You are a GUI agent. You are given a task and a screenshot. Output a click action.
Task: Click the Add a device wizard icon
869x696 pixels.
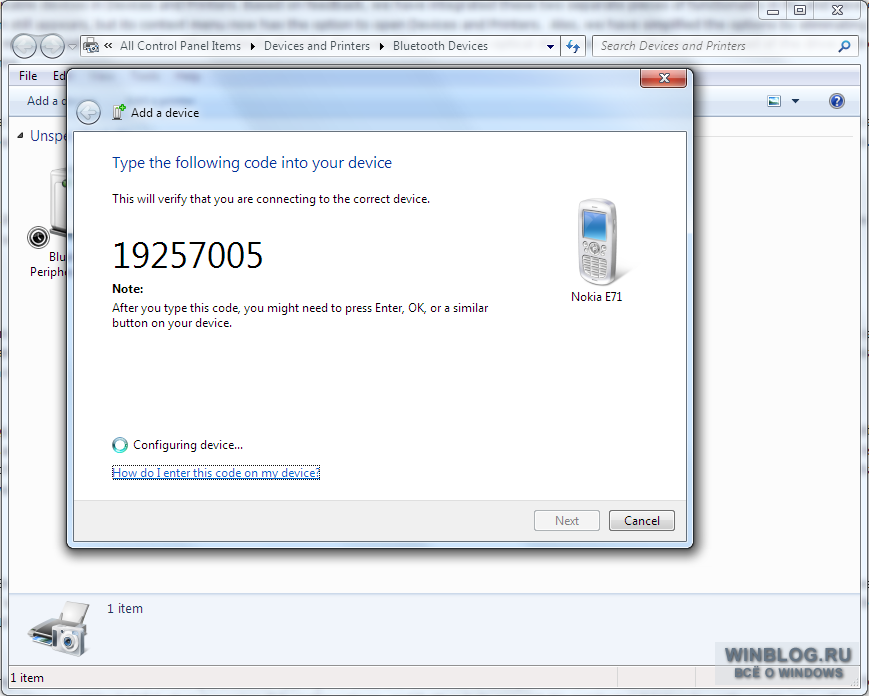(118, 112)
